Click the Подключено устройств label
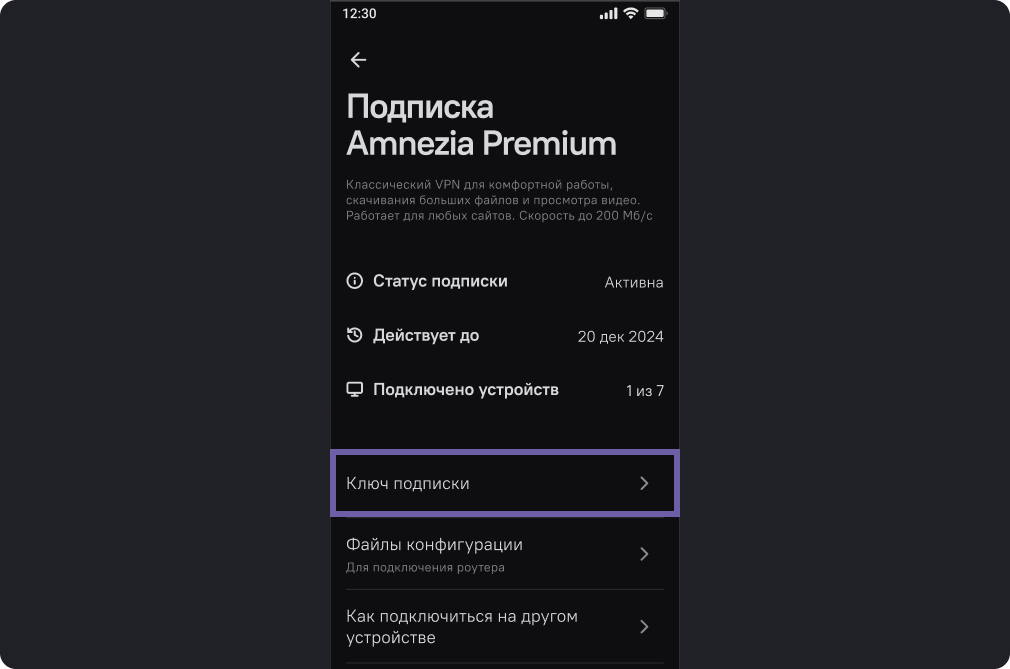Screen dimensions: 1010x669 click(x=466, y=390)
